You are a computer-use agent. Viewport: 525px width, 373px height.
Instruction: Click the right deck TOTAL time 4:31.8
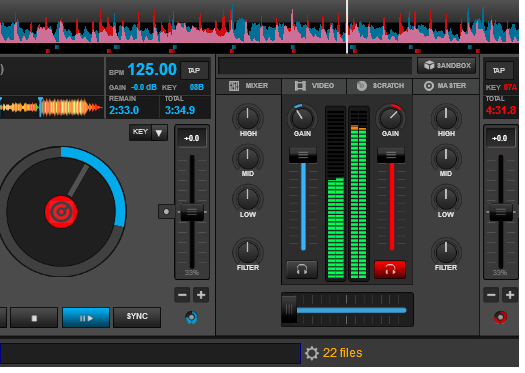[501, 110]
